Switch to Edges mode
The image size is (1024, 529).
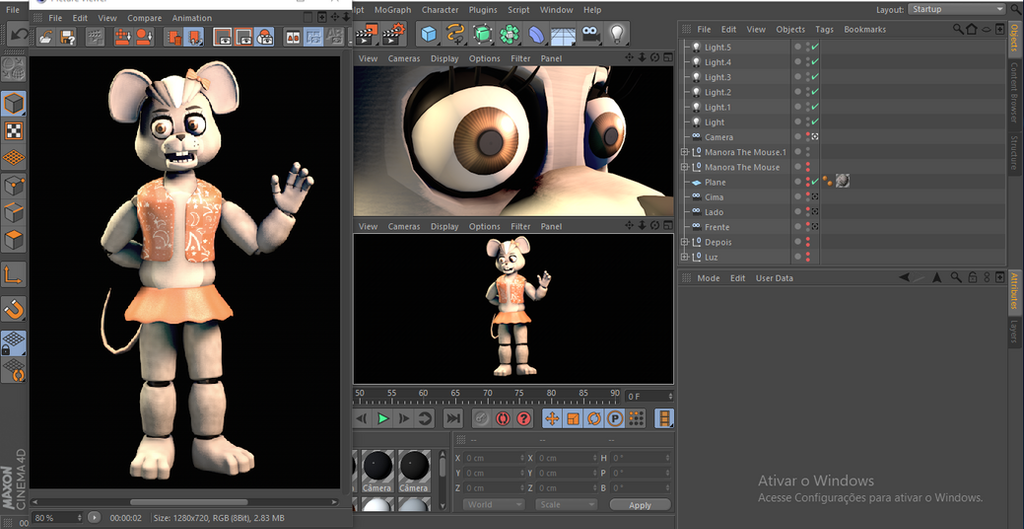click(14, 213)
